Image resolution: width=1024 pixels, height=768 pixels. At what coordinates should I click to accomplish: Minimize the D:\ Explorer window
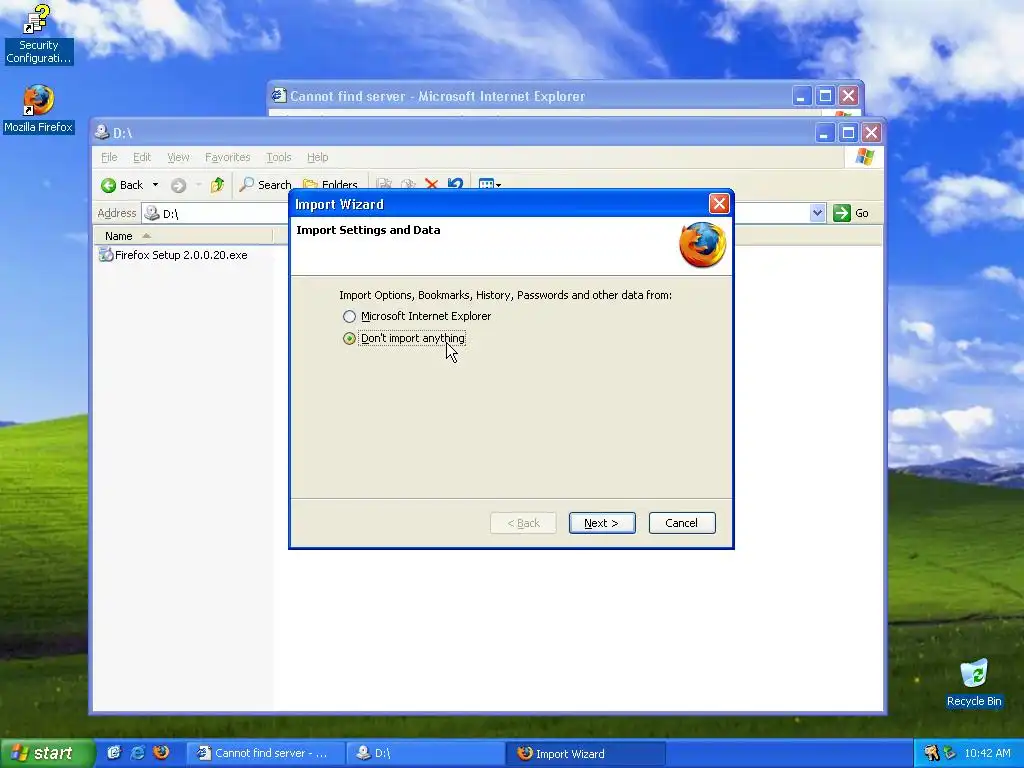point(824,133)
